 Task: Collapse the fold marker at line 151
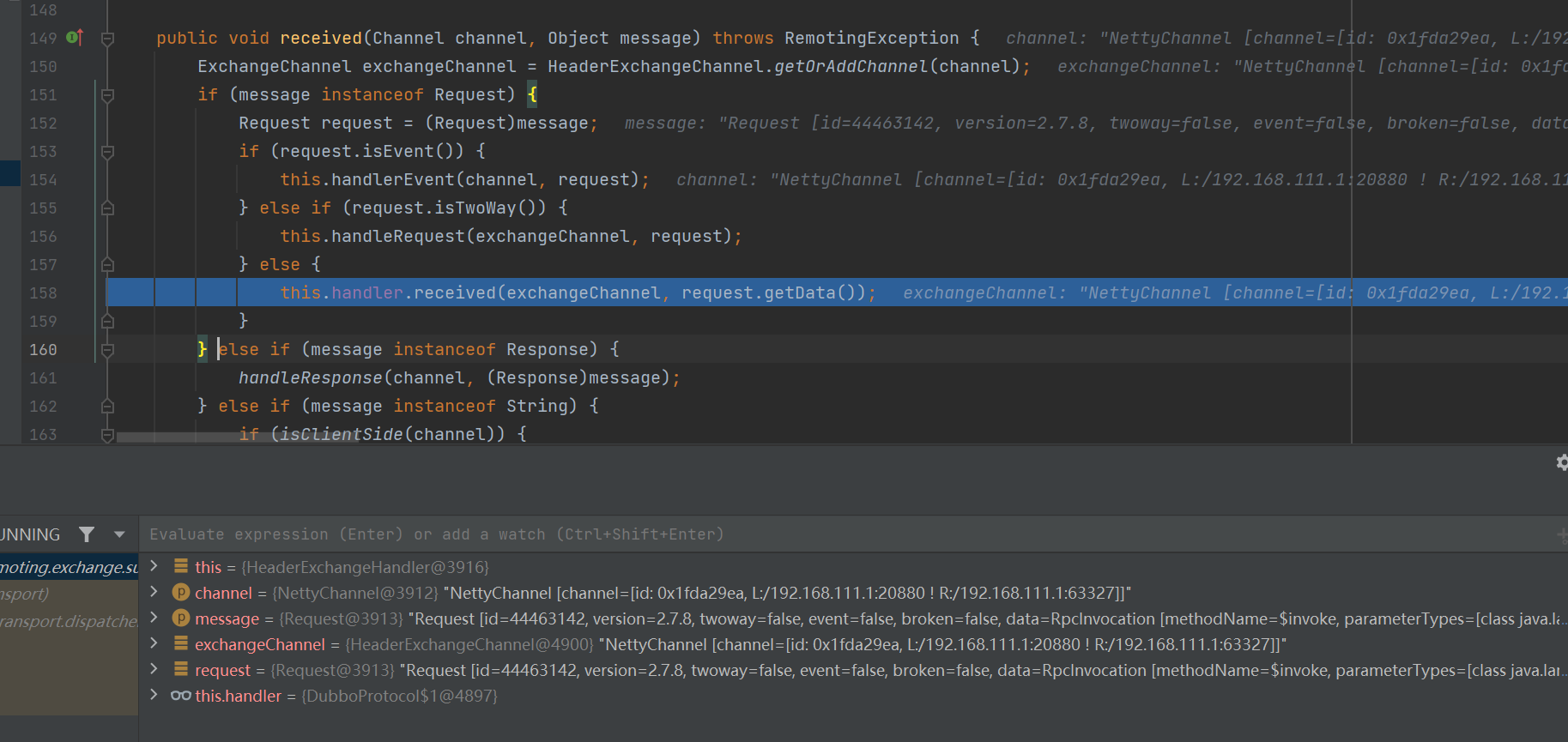tap(107, 94)
